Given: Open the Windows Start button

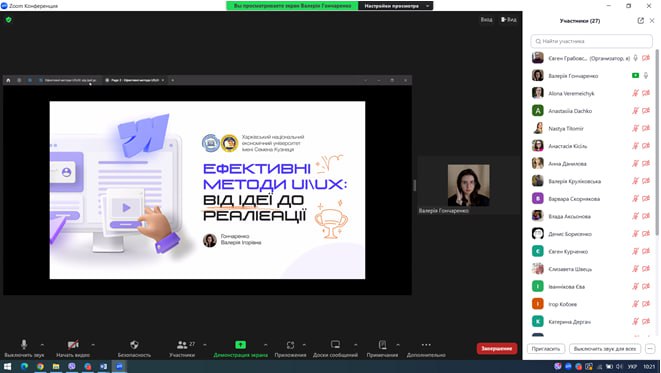Looking at the screenshot, I should point(7,366).
